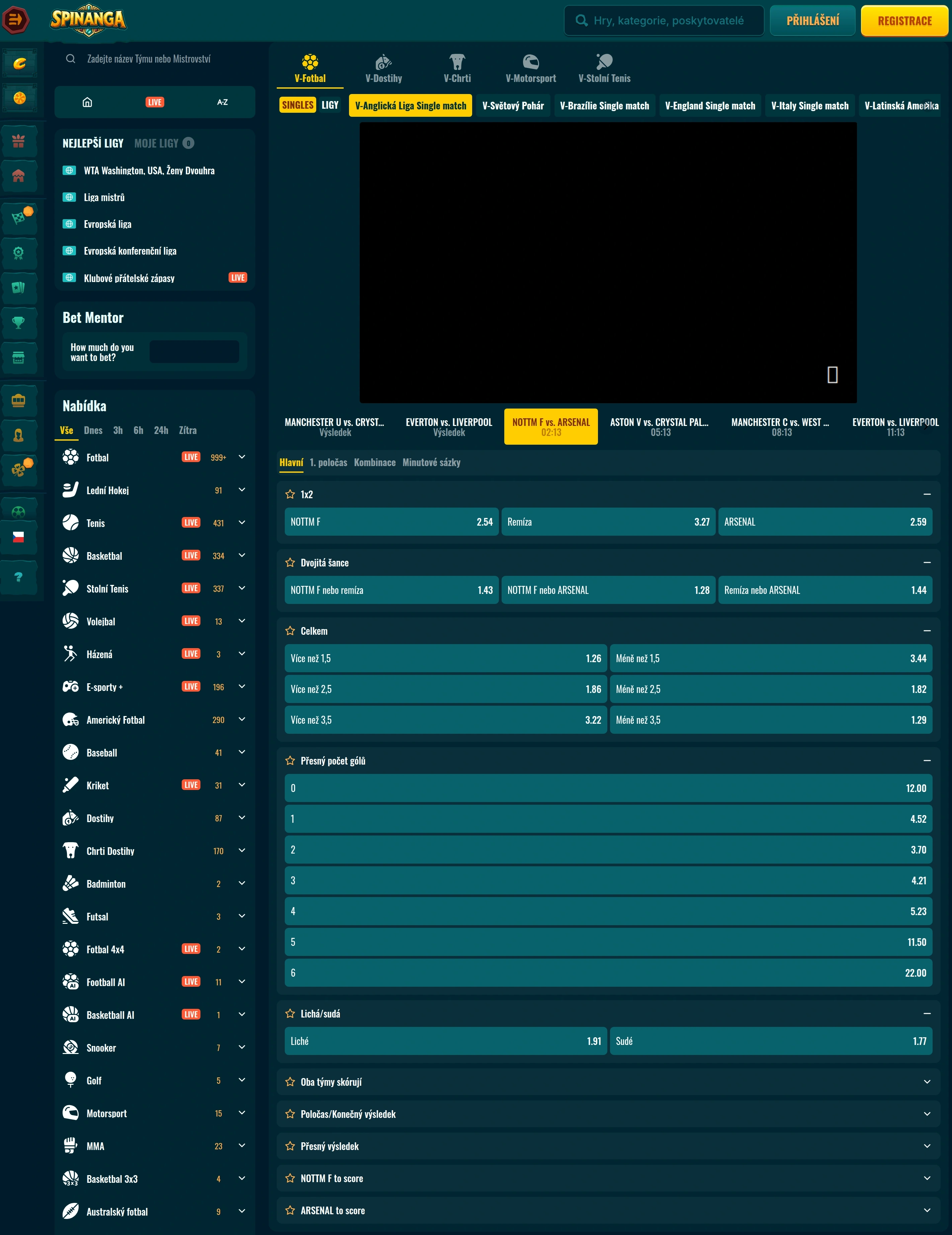Click fullscreen icon in video player
952x1235 pixels.
point(832,374)
